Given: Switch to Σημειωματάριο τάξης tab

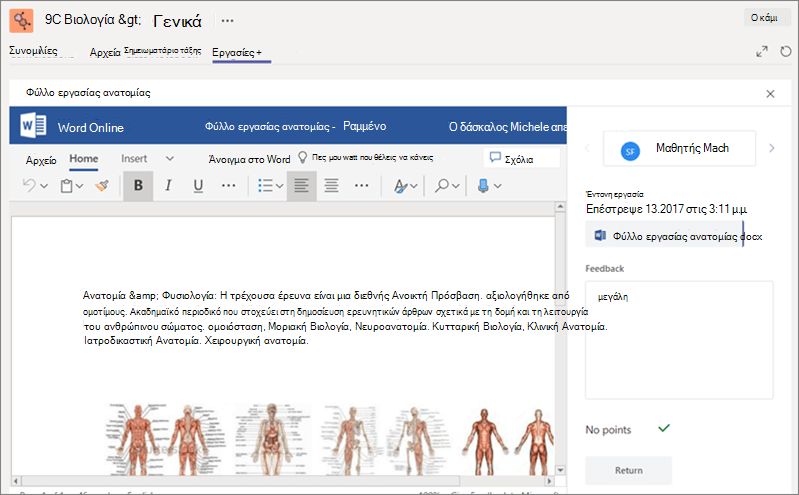Looking at the screenshot, I should tap(163, 50).
